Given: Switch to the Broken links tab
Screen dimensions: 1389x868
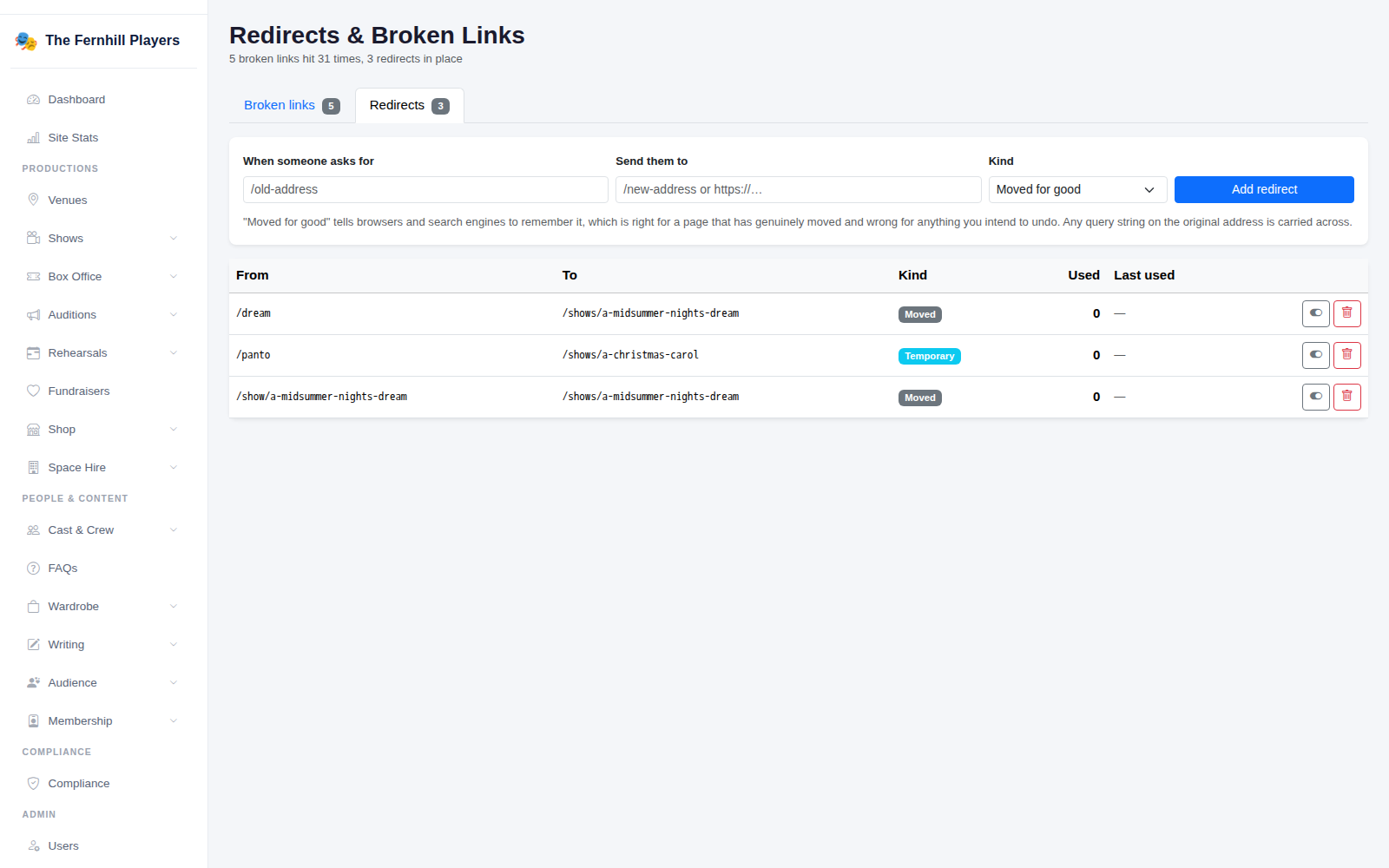Looking at the screenshot, I should coord(292,105).
